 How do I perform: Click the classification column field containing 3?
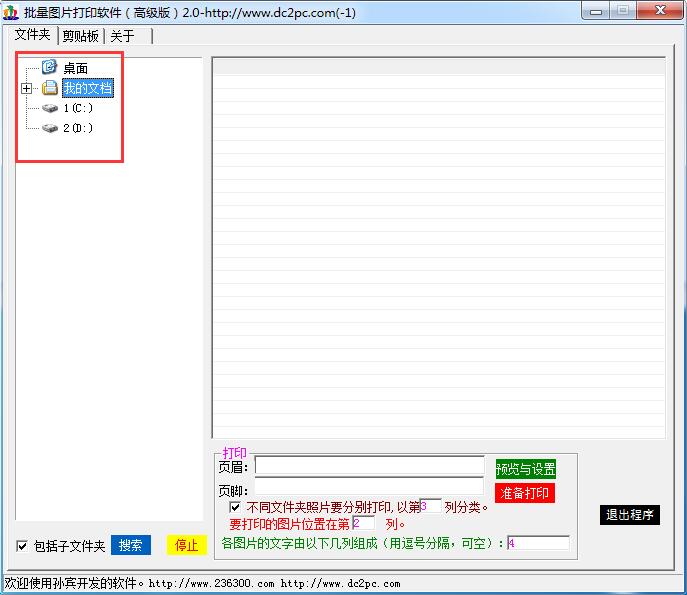pyautogui.click(x=430, y=506)
